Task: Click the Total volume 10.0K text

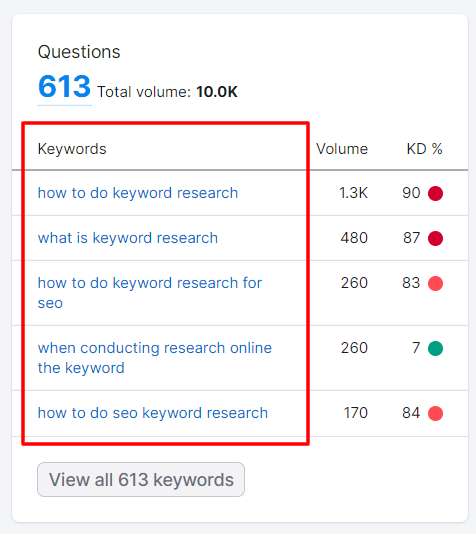Action: click(x=167, y=92)
